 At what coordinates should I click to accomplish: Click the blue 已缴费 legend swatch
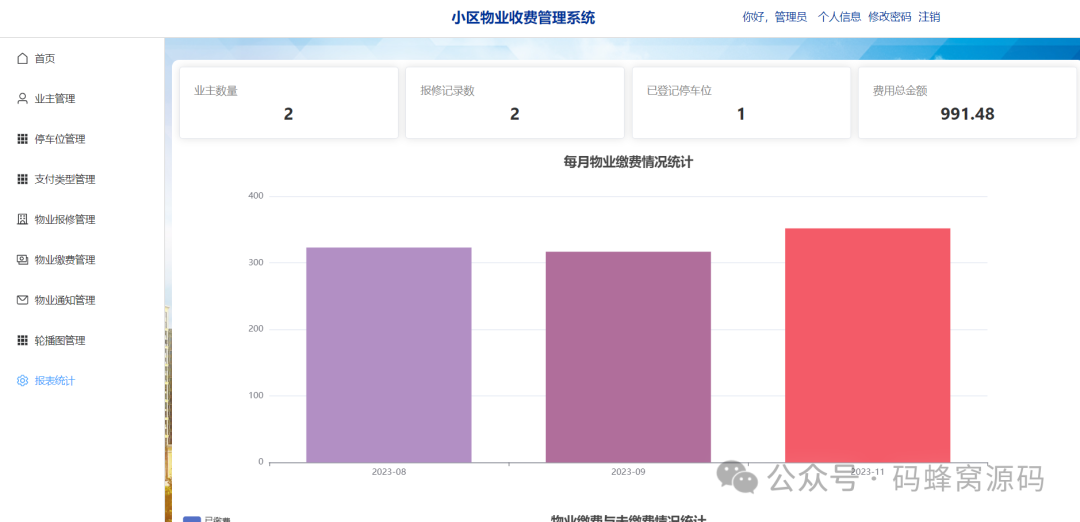pos(191,519)
